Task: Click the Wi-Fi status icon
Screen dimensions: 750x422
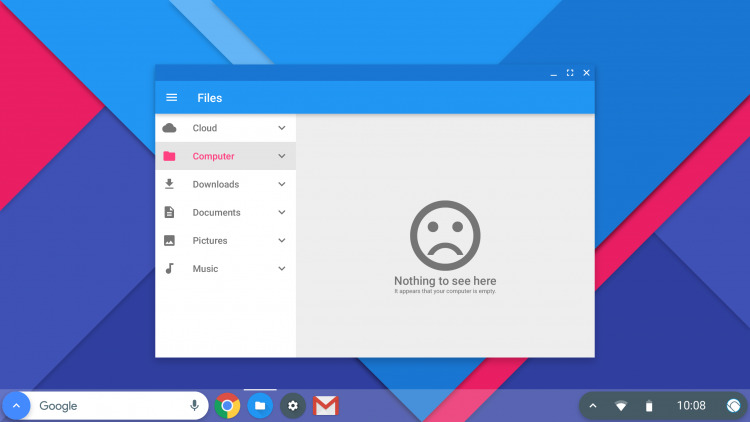Action: 621,406
